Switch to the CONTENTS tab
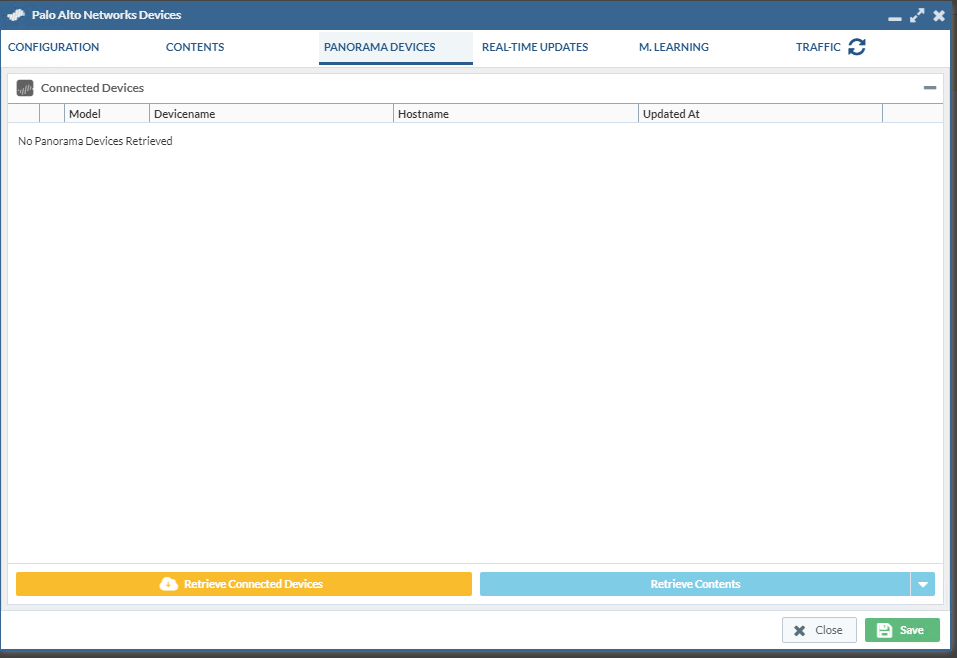Screen dimensions: 957x658 pos(195,47)
